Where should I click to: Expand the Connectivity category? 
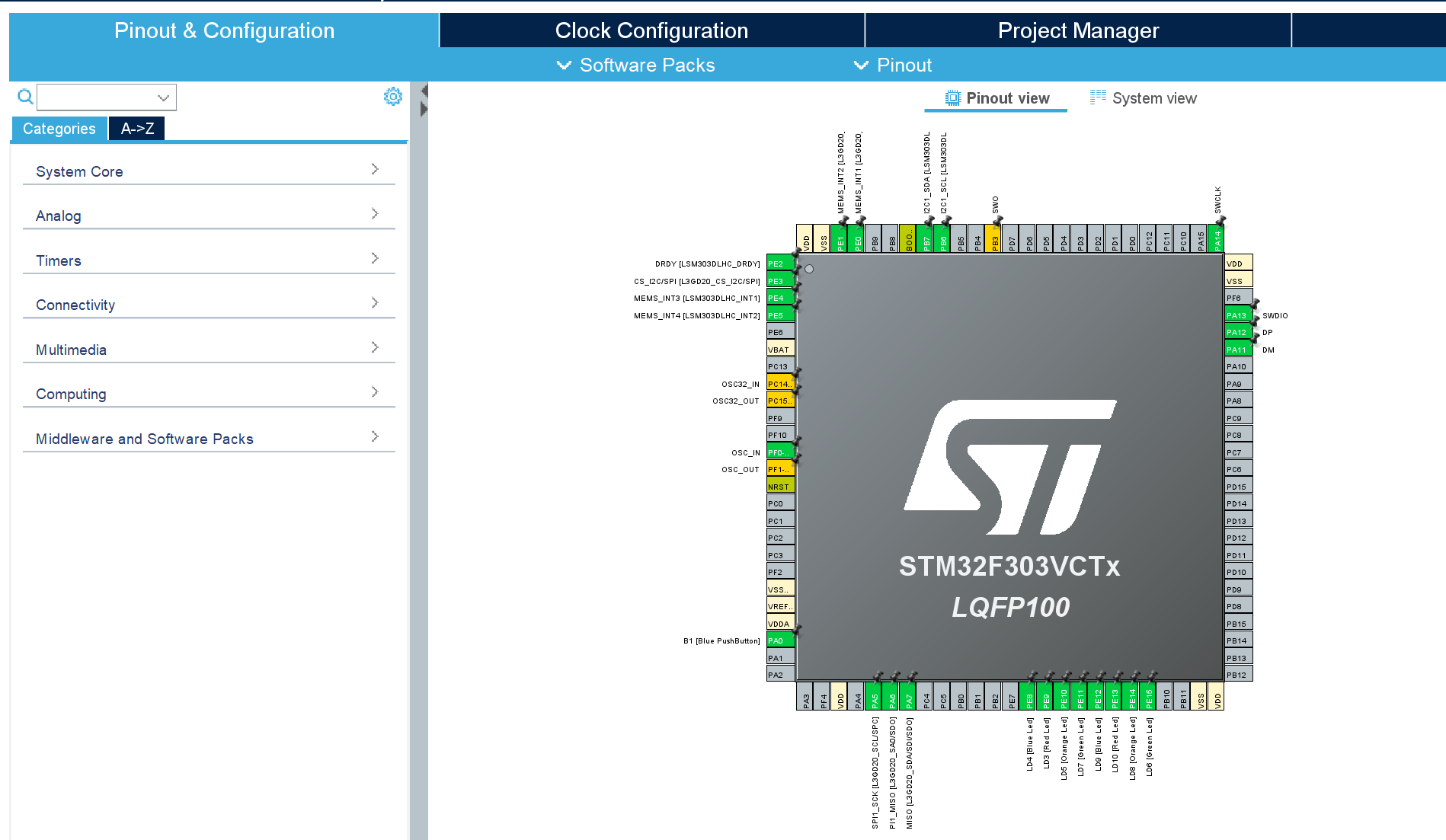click(209, 305)
